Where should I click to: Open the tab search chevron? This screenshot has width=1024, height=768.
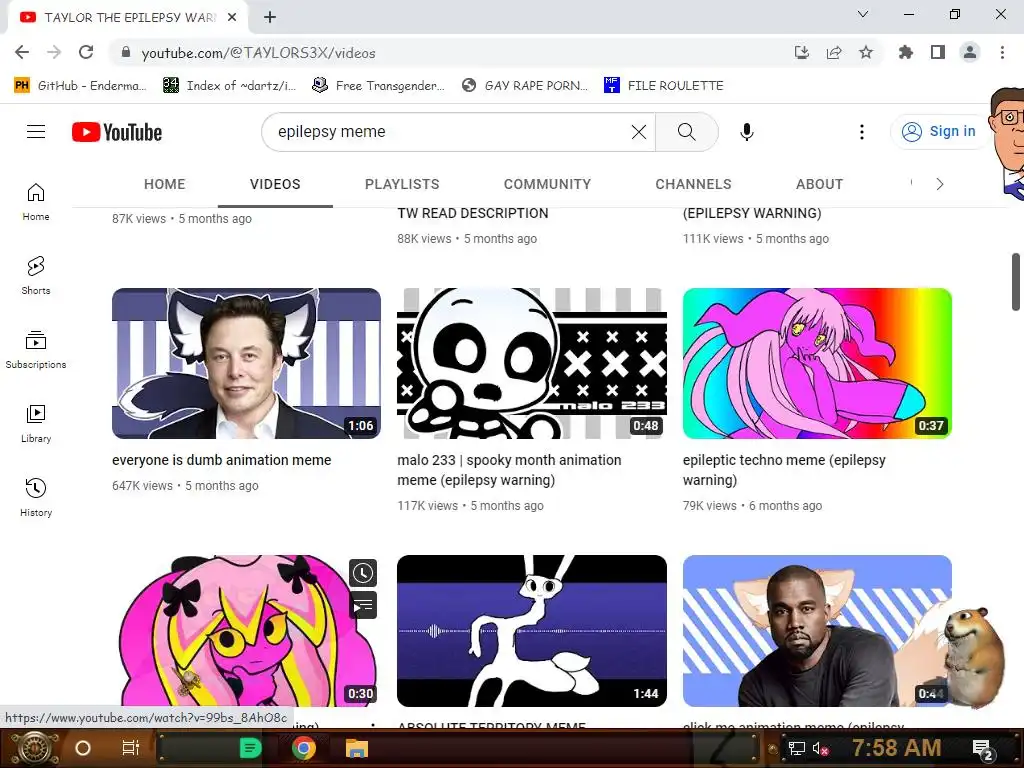863,14
